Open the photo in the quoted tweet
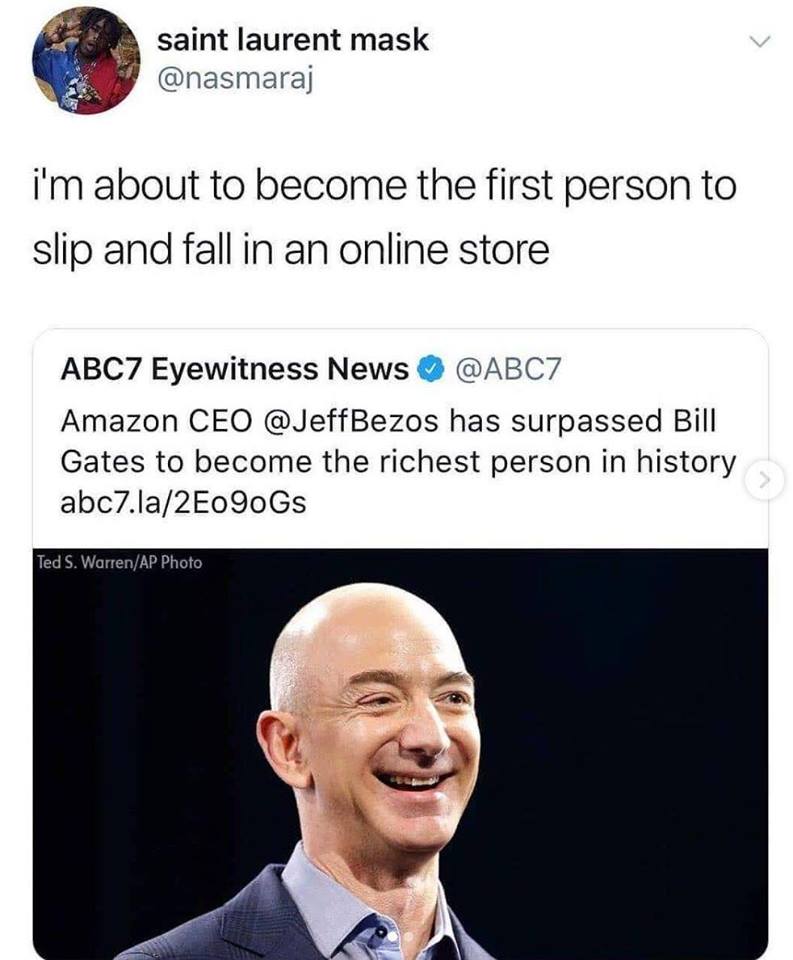Screen dimensions: 793x960 (x=400, y=753)
